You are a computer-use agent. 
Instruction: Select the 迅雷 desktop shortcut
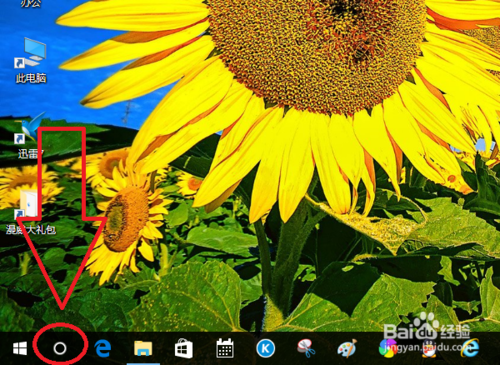[x=31, y=135]
